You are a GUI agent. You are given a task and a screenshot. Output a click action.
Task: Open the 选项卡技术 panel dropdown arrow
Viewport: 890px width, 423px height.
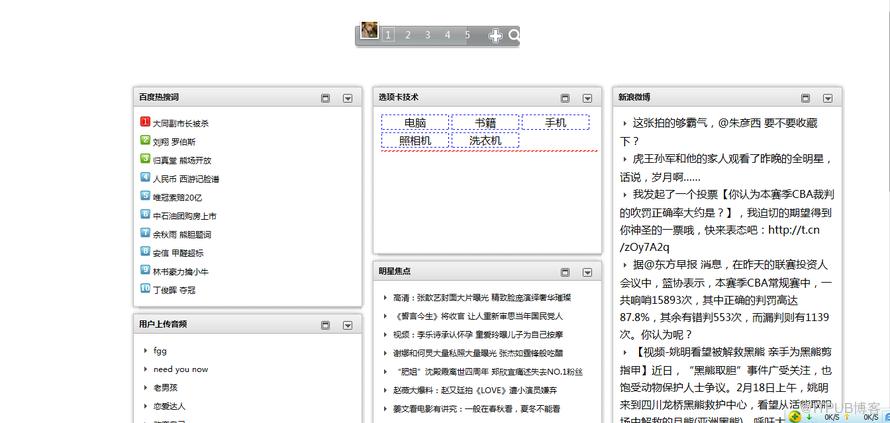(587, 98)
